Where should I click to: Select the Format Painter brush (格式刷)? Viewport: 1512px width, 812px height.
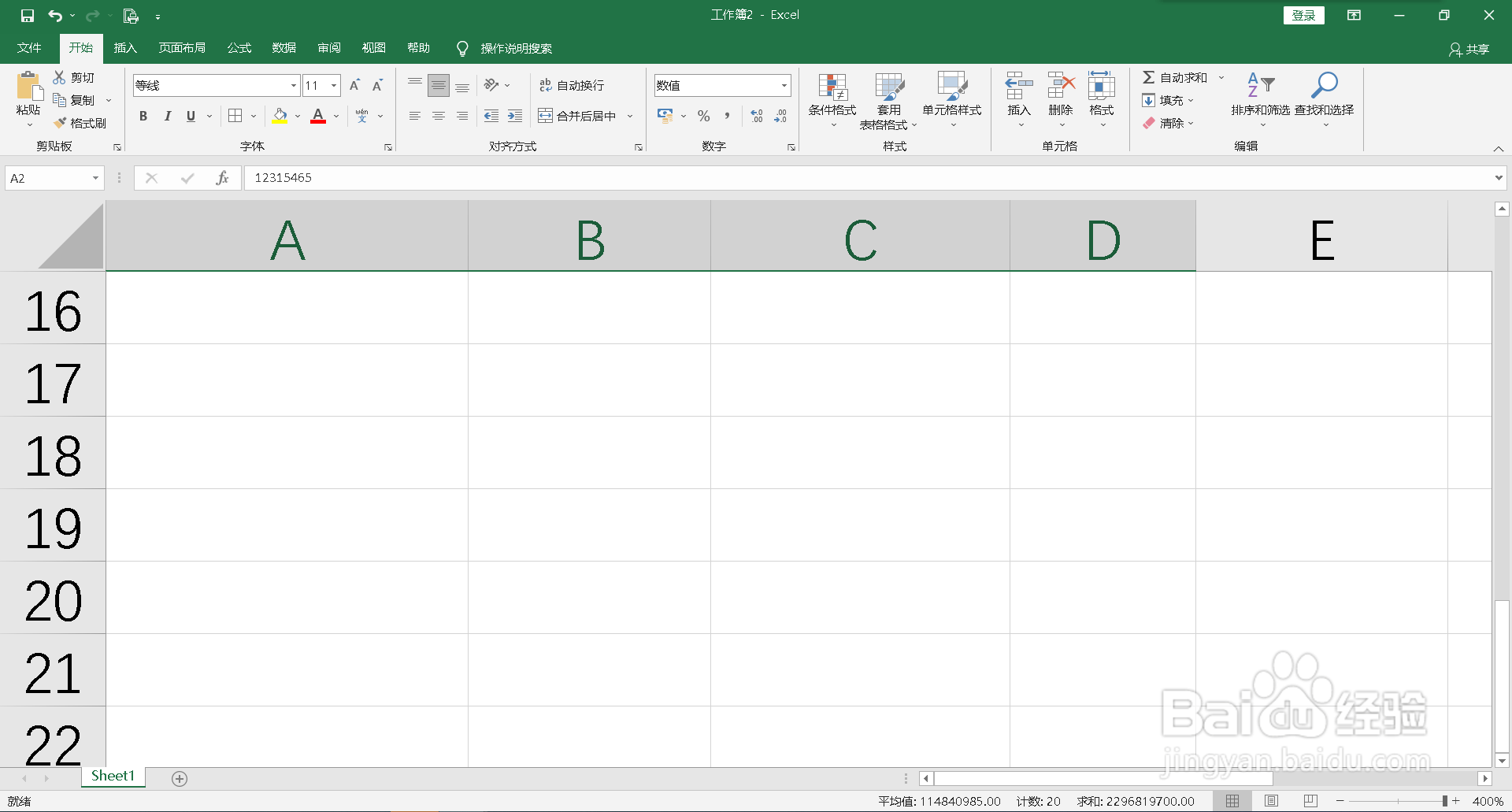80,123
